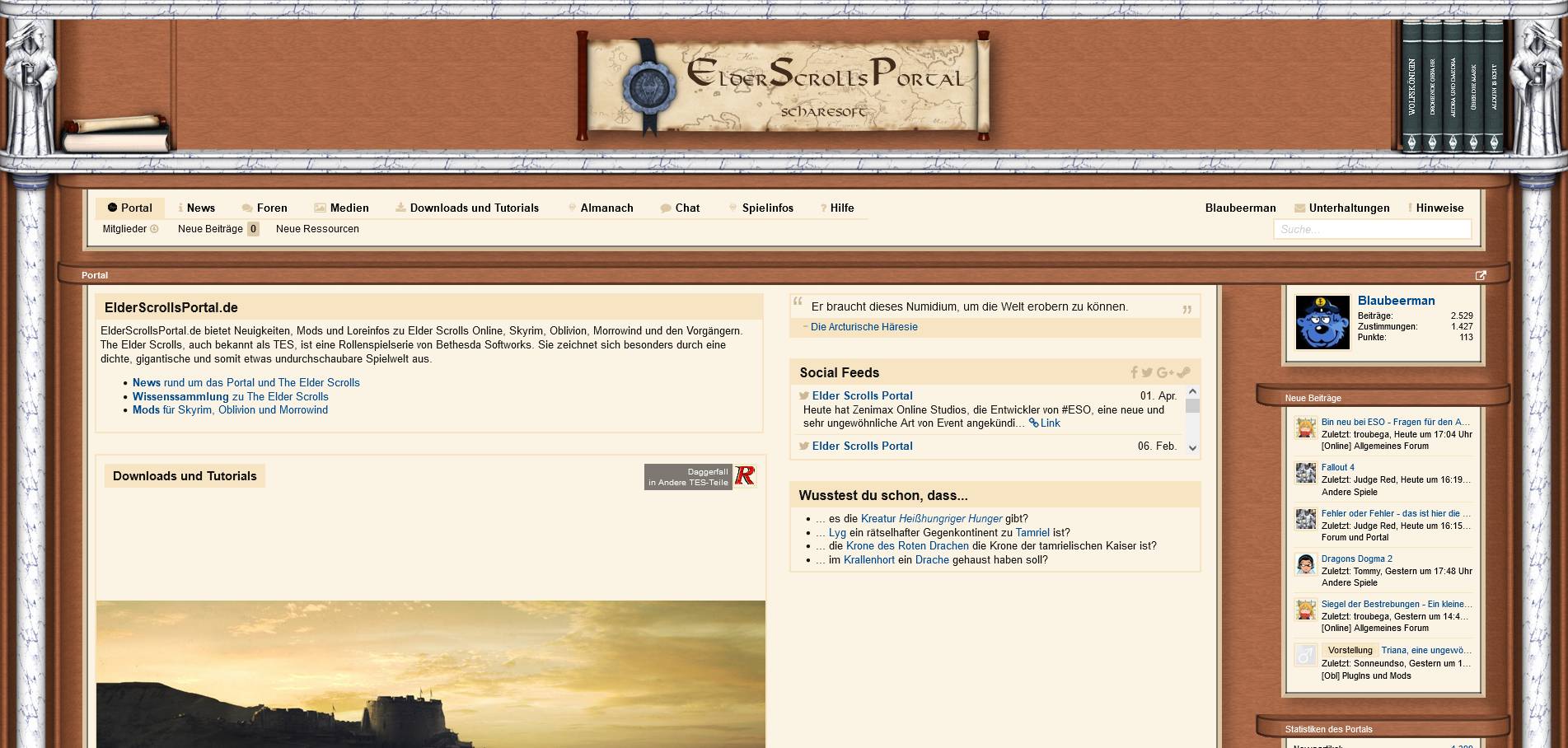This screenshot has width=1568, height=748.
Task: Click Blaubeerman's blue bear avatar
Action: click(1322, 323)
